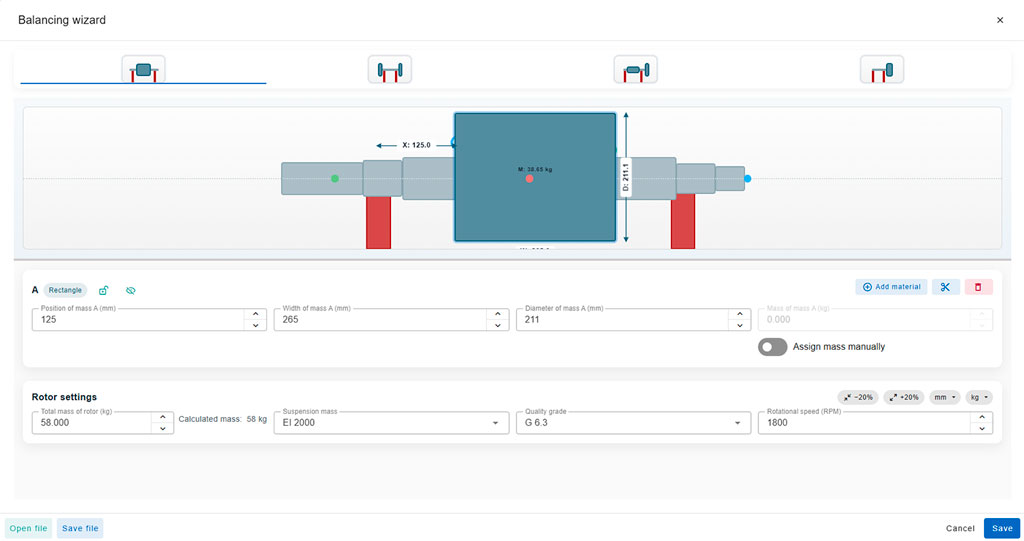The image size is (1024, 541).
Task: Select the right red bearing support
Action: click(x=682, y=221)
